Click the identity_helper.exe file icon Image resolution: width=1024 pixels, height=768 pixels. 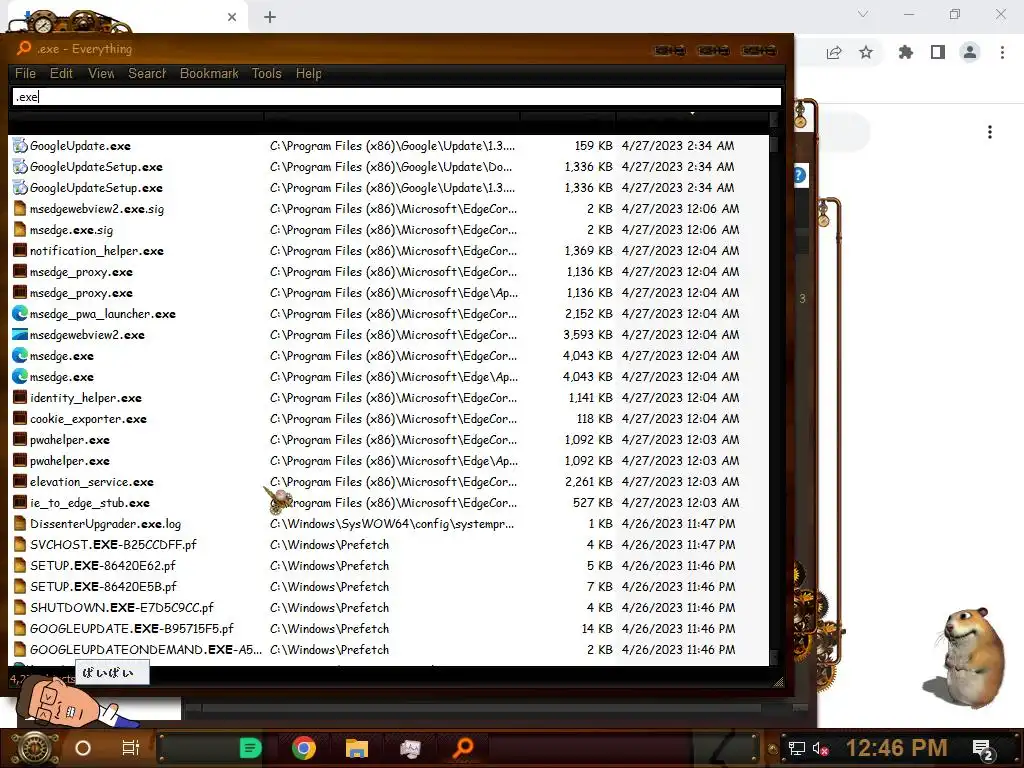point(20,398)
